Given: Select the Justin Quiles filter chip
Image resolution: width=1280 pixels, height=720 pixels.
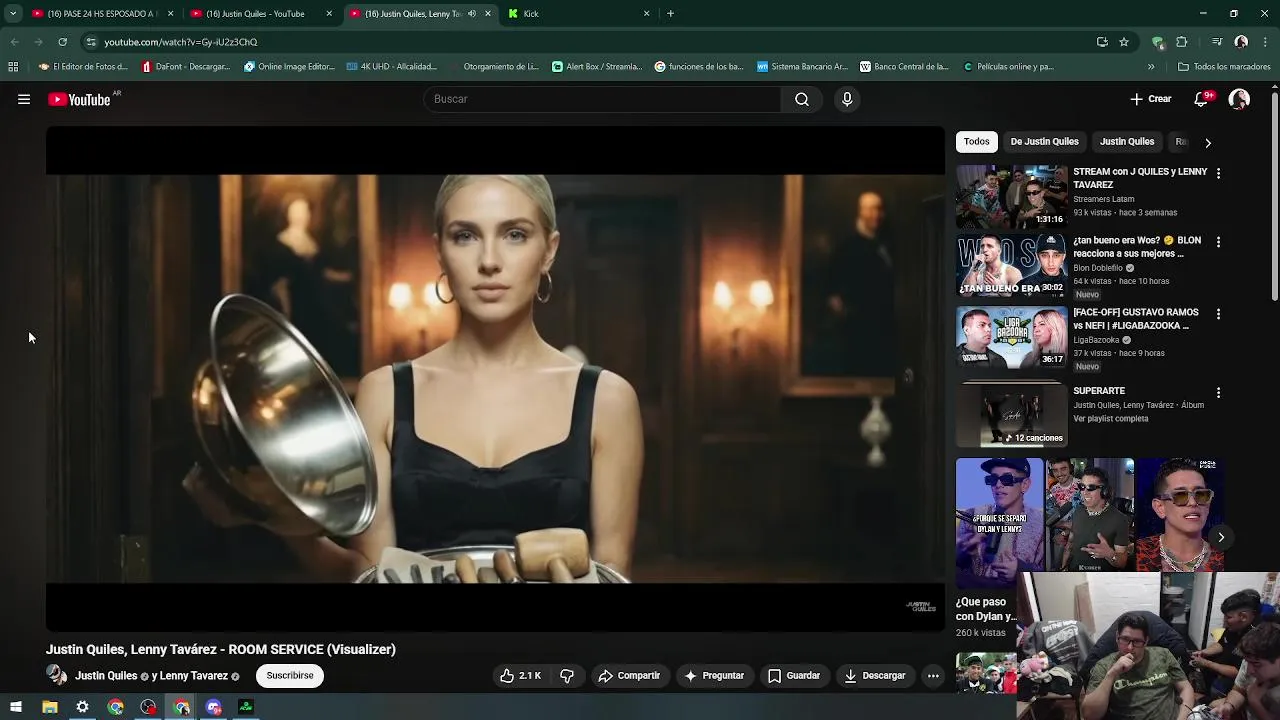Looking at the screenshot, I should tap(1127, 142).
